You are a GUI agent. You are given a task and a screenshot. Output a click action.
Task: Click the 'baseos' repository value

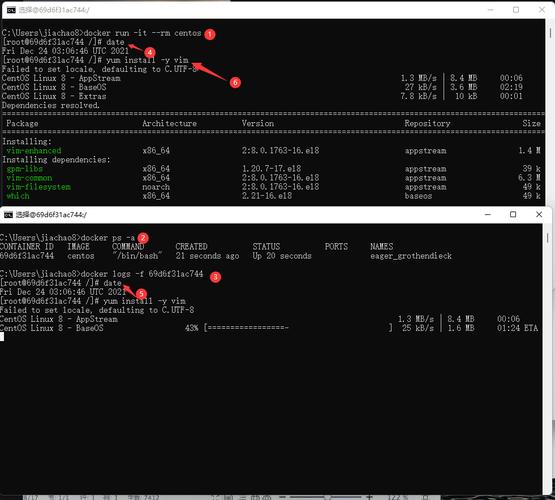[418, 196]
